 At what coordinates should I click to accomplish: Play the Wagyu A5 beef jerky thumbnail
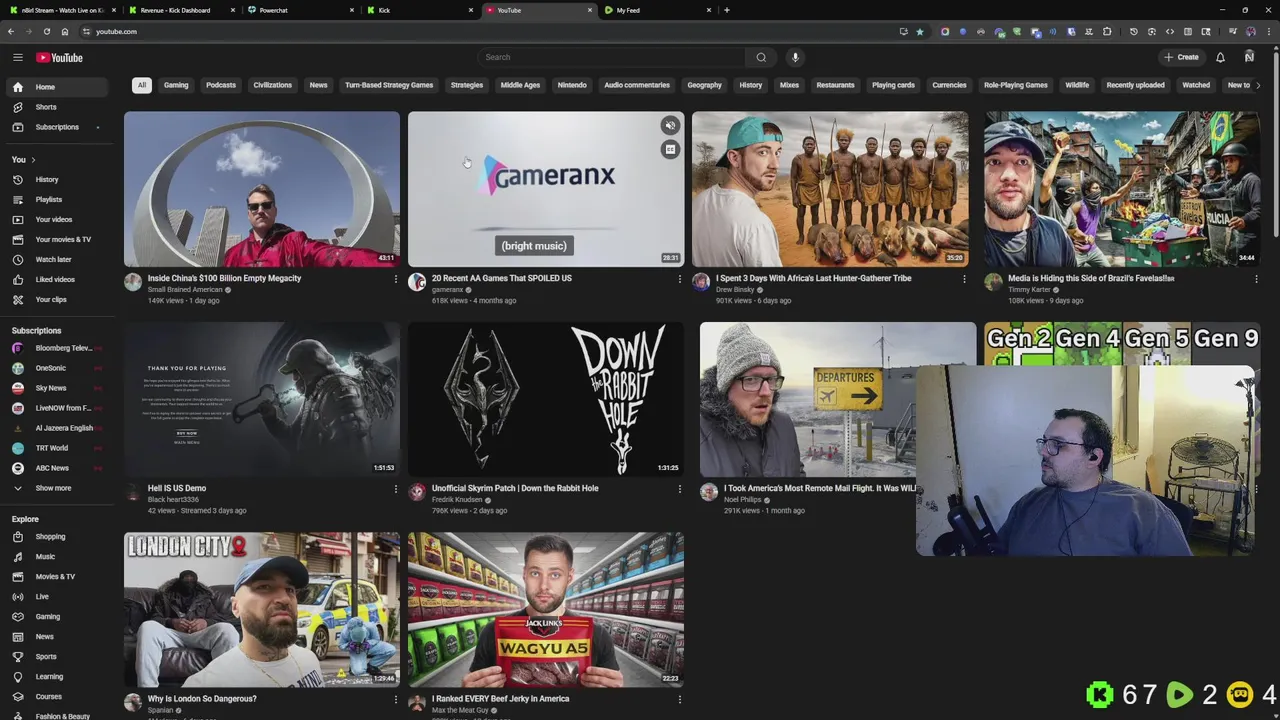546,609
